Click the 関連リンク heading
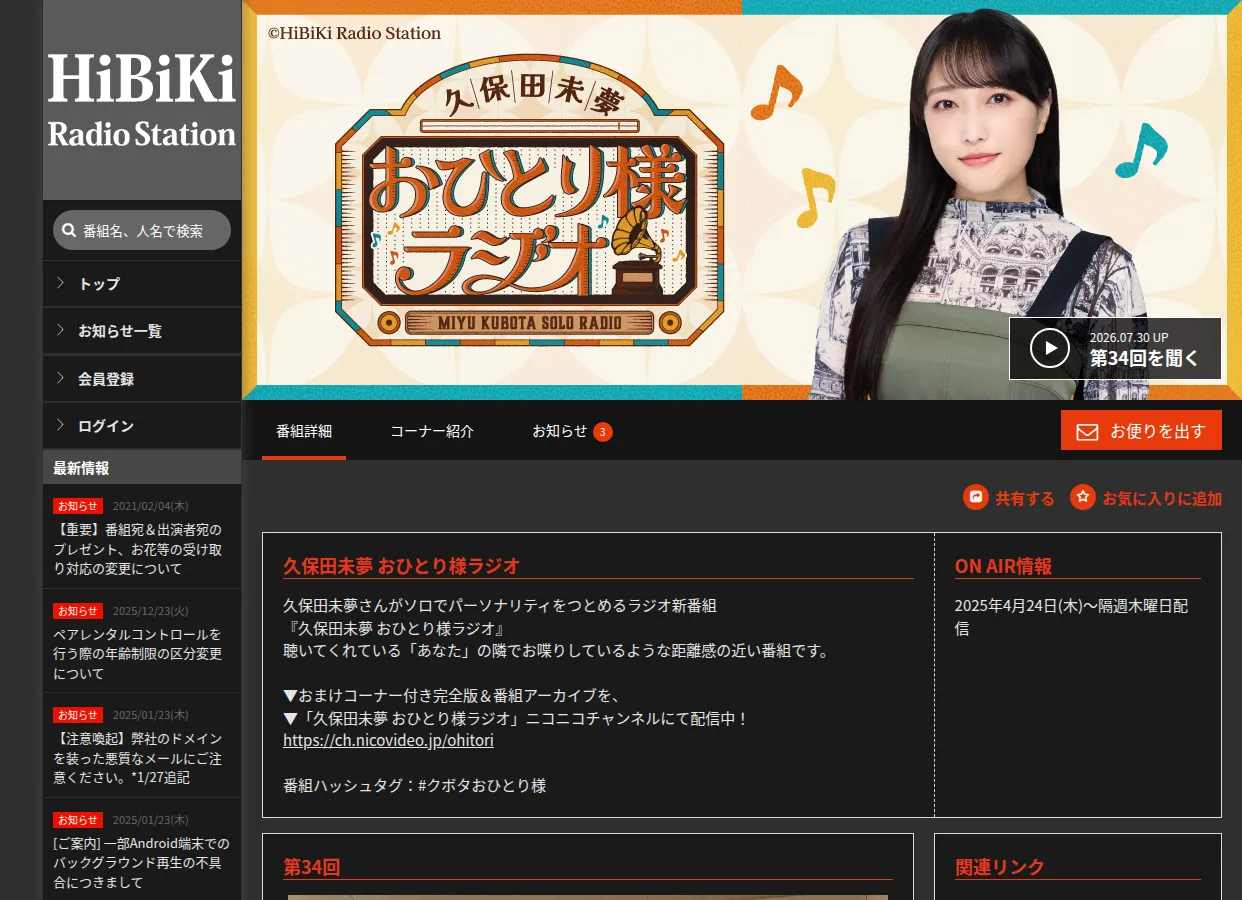This screenshot has width=1242, height=900. (999, 867)
